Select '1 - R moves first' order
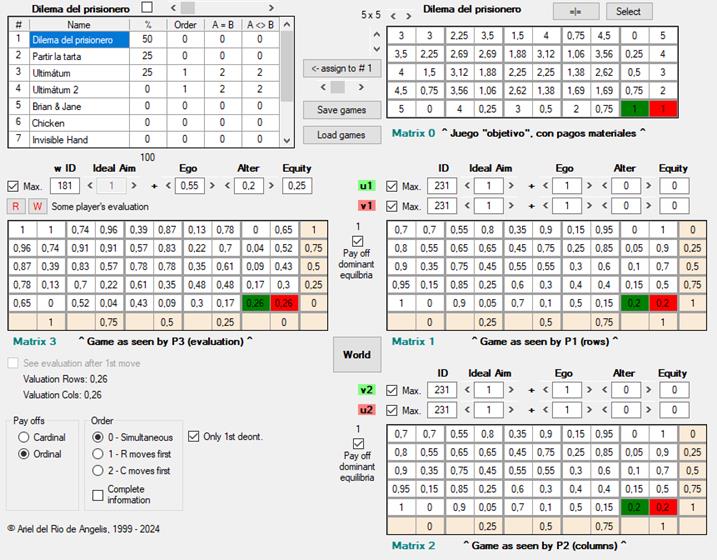 [x=98, y=456]
